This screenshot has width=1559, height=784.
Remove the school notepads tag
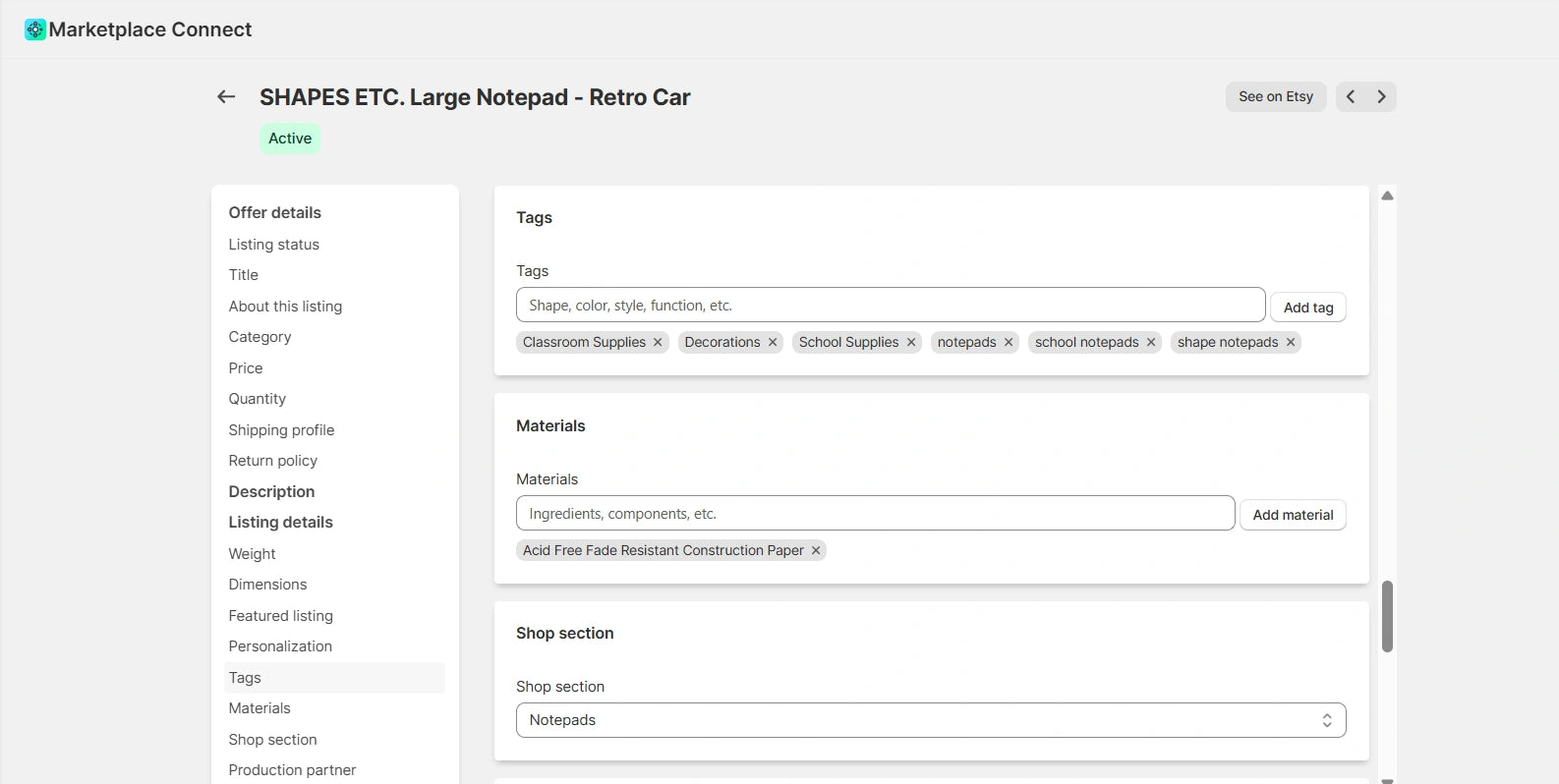pos(1151,342)
